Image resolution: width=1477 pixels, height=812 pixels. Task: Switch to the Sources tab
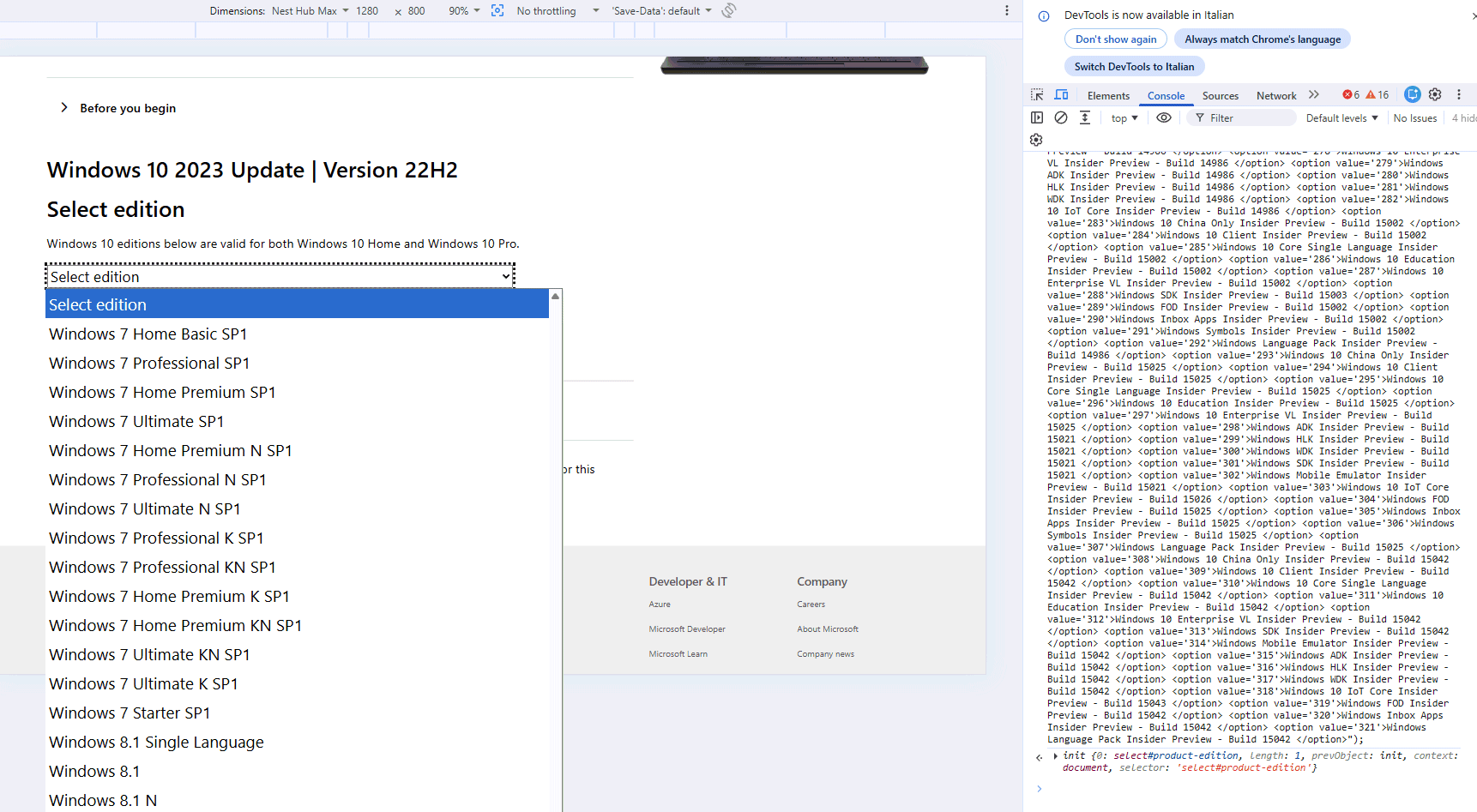1220,96
